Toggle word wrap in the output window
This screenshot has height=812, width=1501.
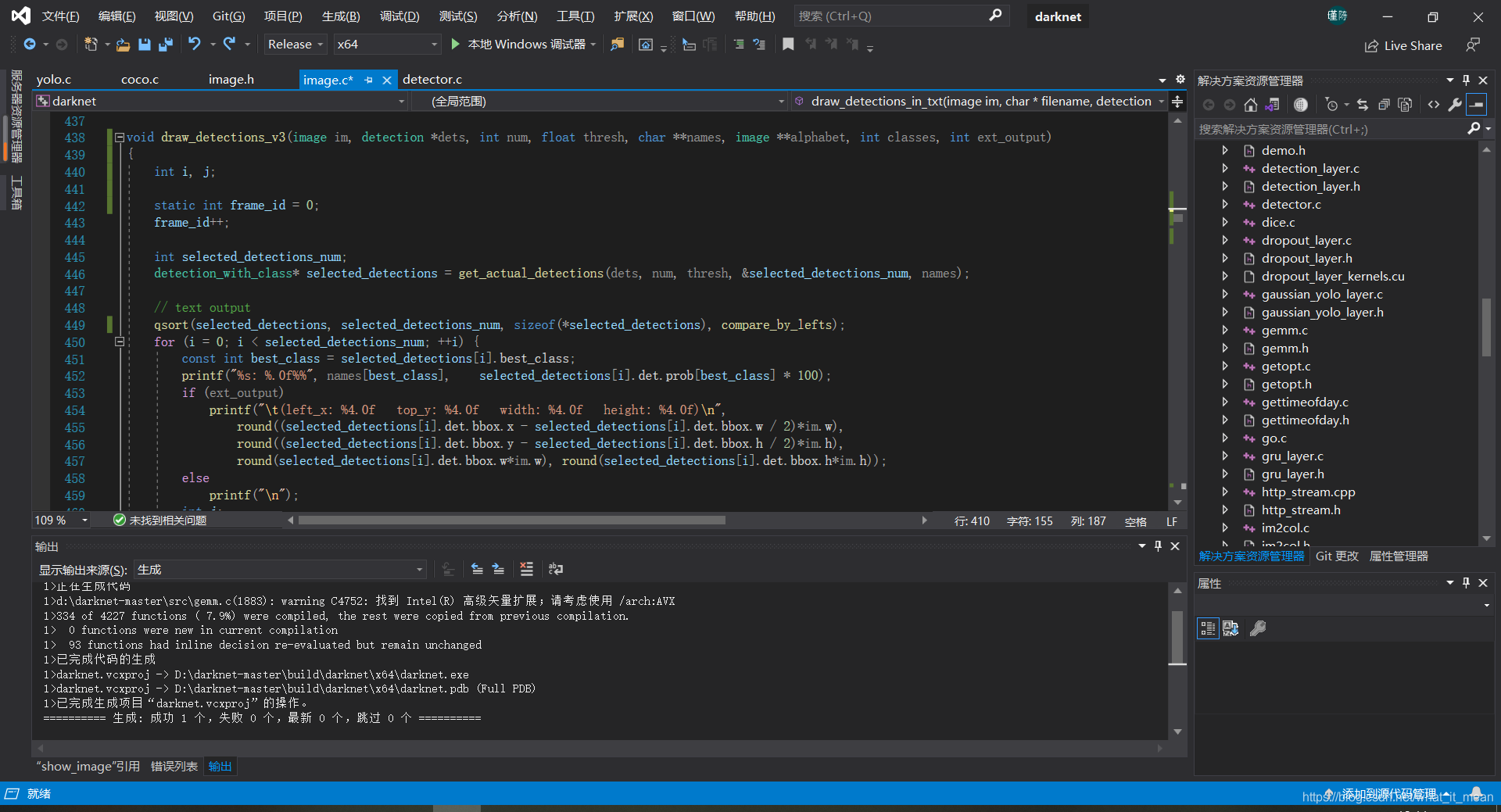(556, 569)
